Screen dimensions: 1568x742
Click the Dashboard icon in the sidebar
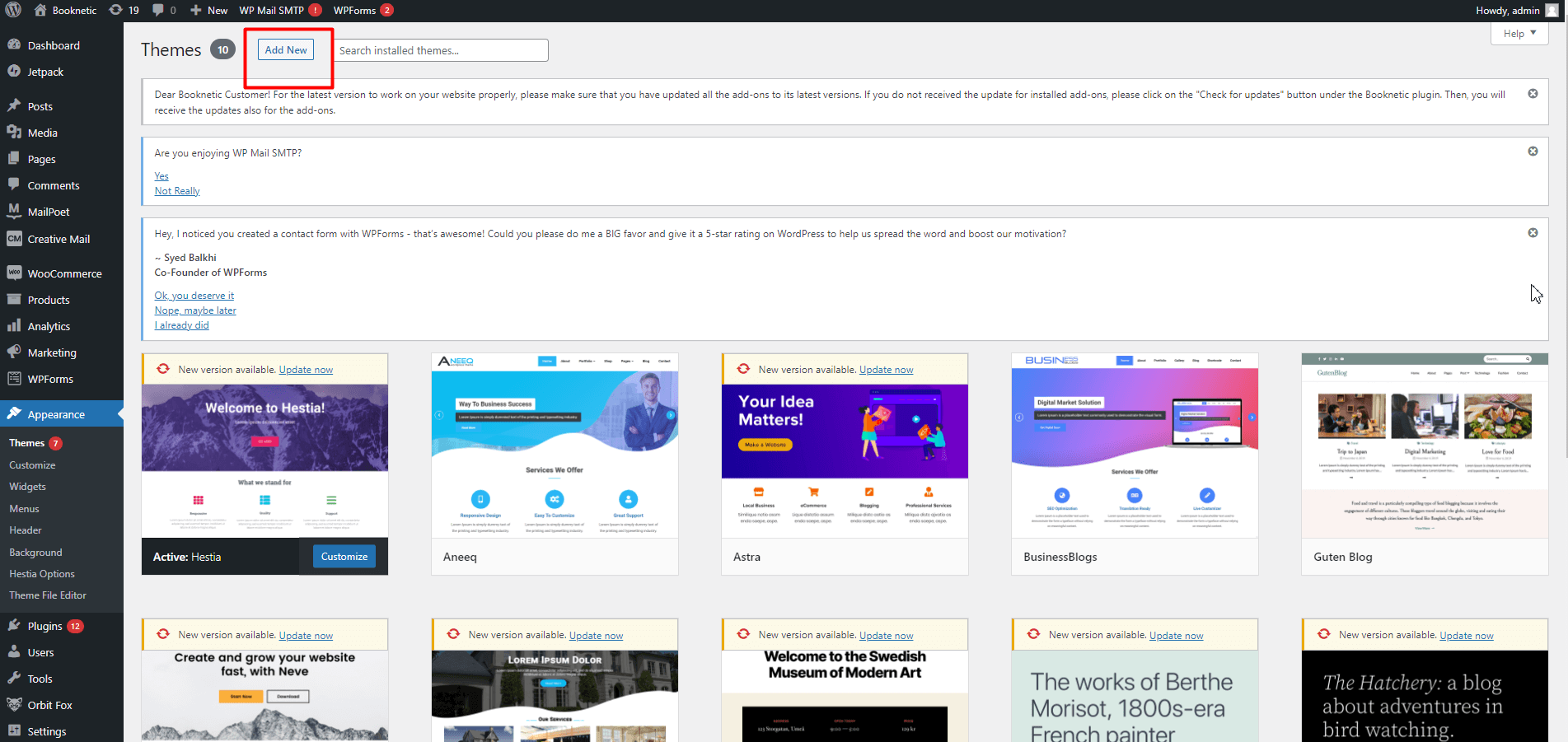pos(14,44)
